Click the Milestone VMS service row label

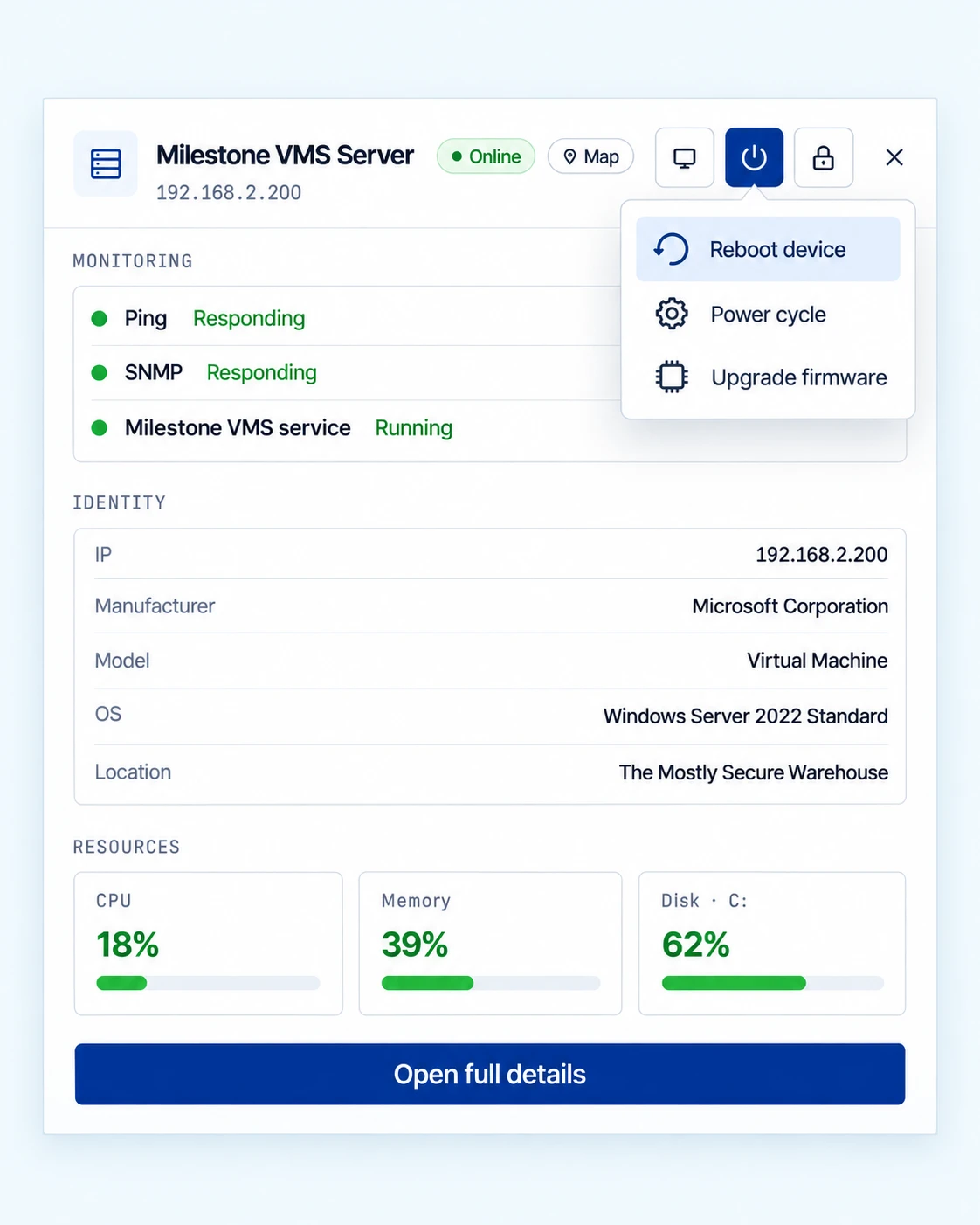238,428
